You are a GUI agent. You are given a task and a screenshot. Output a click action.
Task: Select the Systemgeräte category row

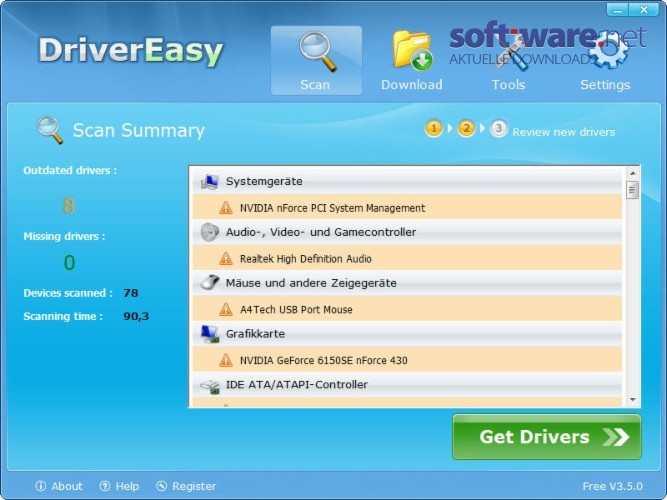(x=407, y=181)
